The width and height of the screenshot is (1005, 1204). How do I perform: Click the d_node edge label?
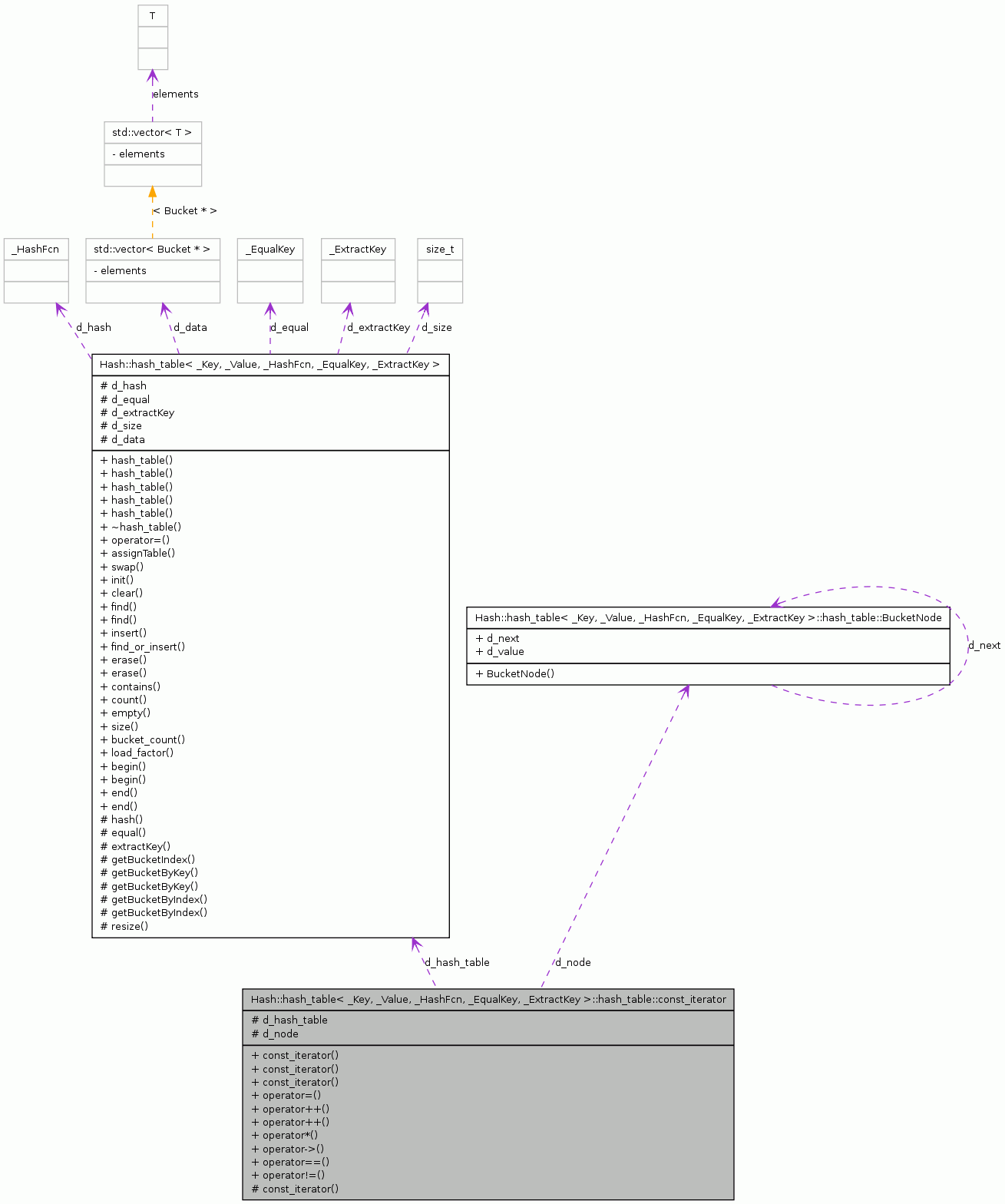574,963
